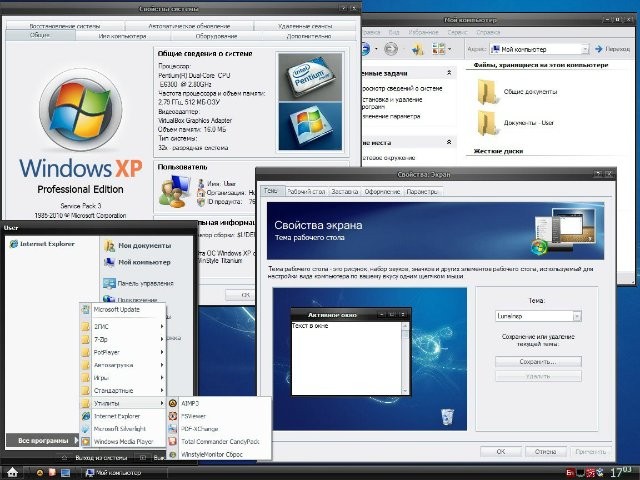Click Windows Media Player in programs list

coord(123,441)
